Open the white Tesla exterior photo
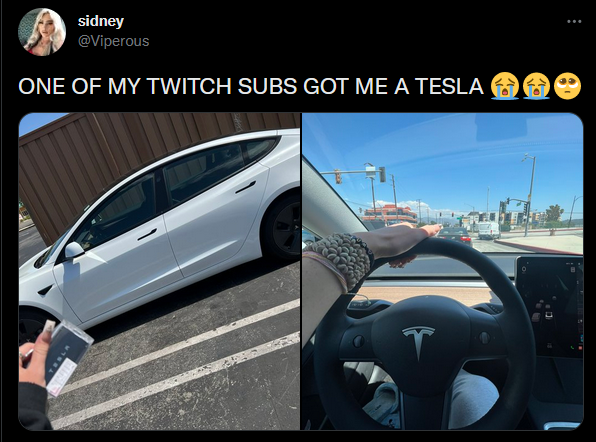Viewport: 596px width, 442px height. tap(159, 271)
